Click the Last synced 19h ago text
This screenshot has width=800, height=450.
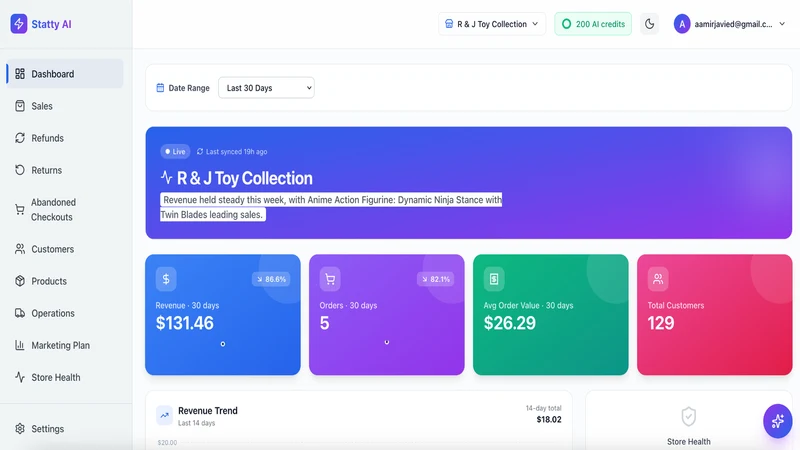tap(236, 152)
